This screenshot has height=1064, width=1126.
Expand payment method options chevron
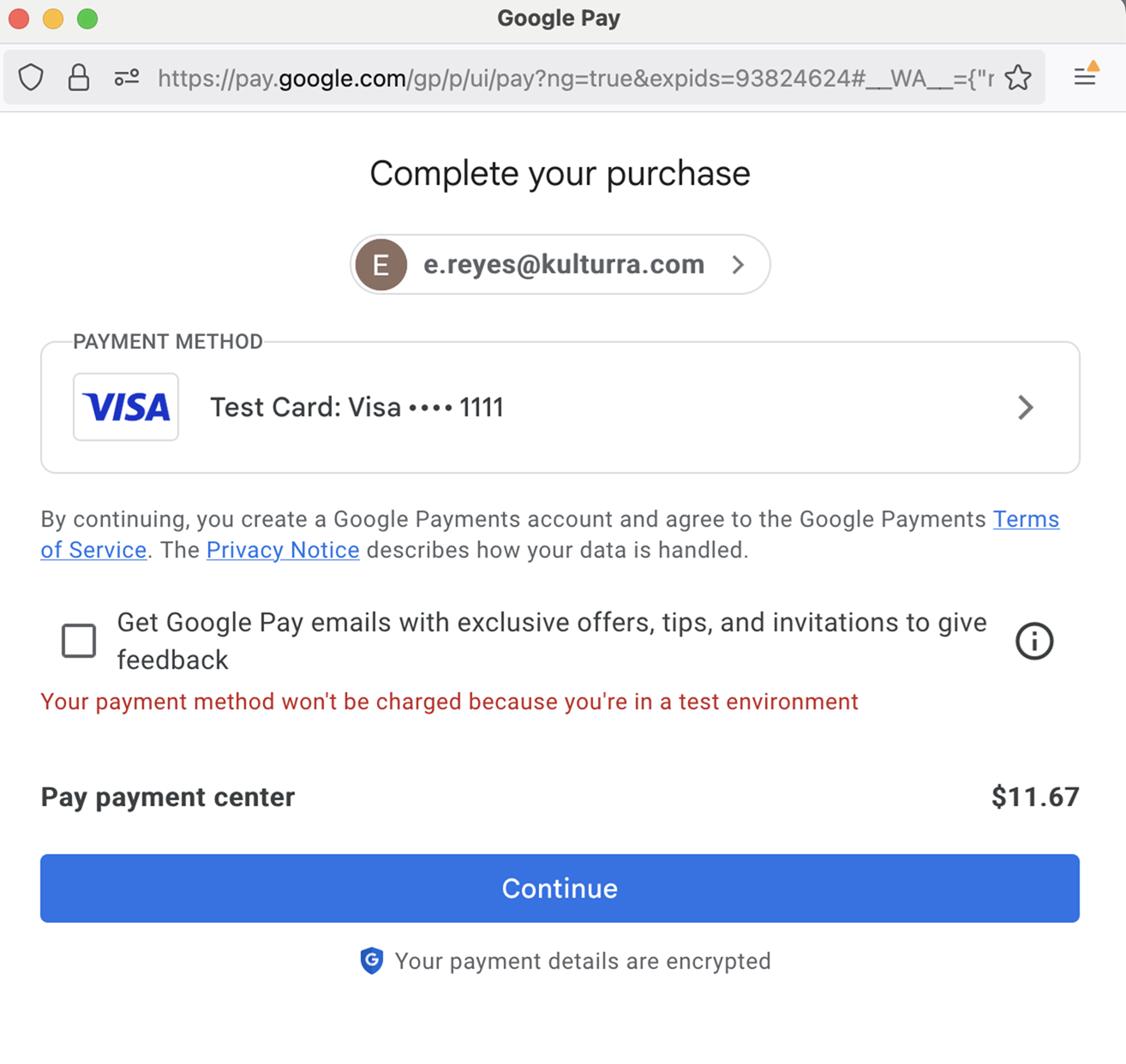point(1025,407)
